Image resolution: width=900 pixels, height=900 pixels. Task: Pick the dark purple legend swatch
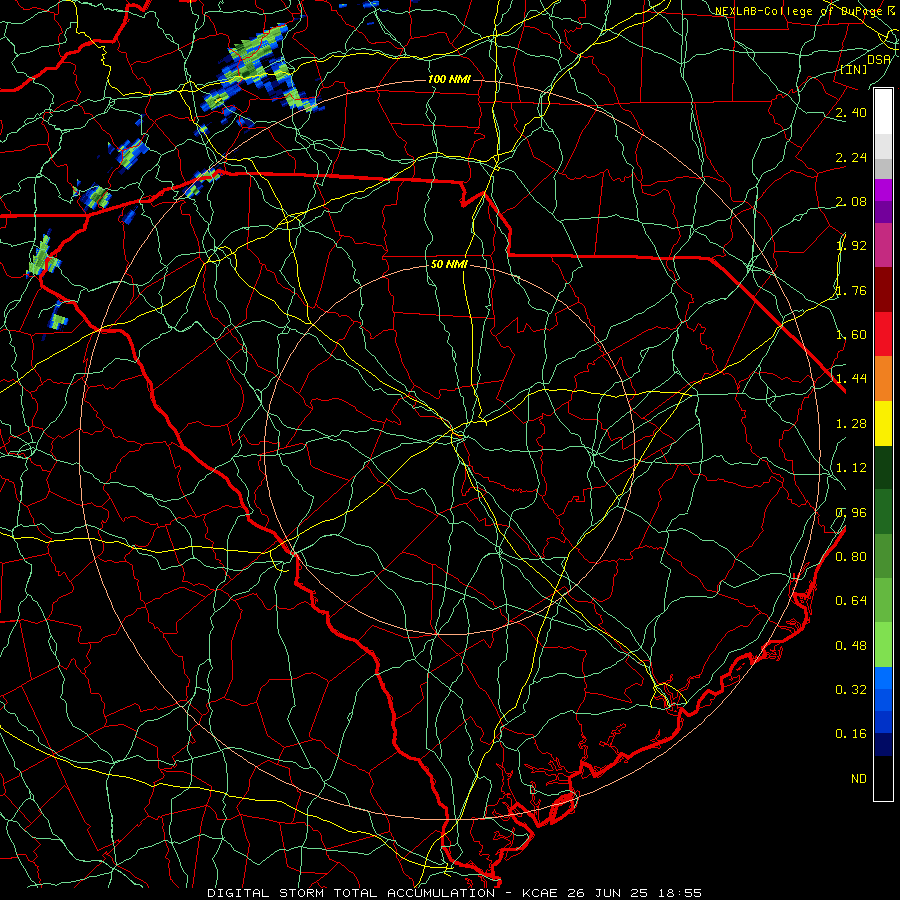[883, 212]
